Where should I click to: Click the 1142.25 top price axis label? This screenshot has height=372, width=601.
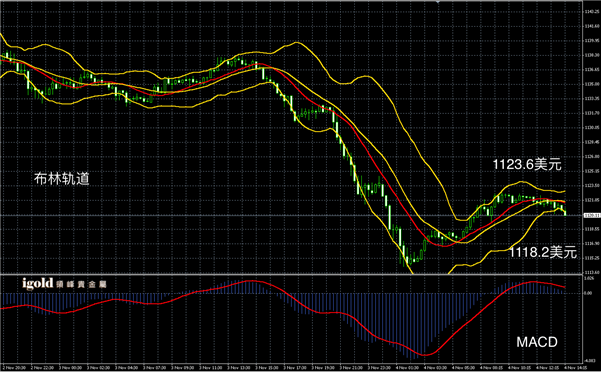[x=590, y=11]
